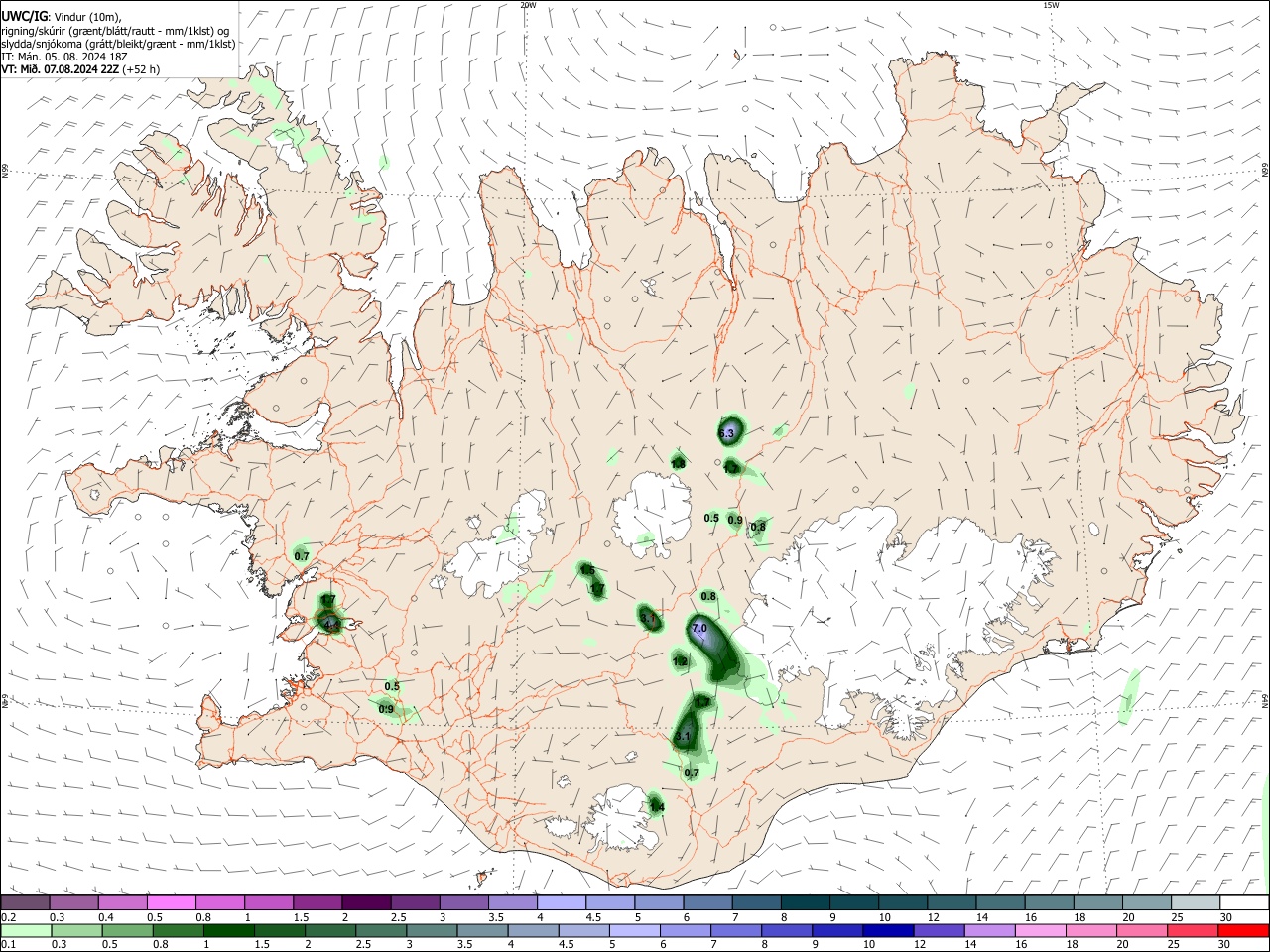The height and width of the screenshot is (952, 1270).
Task: Click the 15W longitude label at the top
Action: [x=1051, y=5]
